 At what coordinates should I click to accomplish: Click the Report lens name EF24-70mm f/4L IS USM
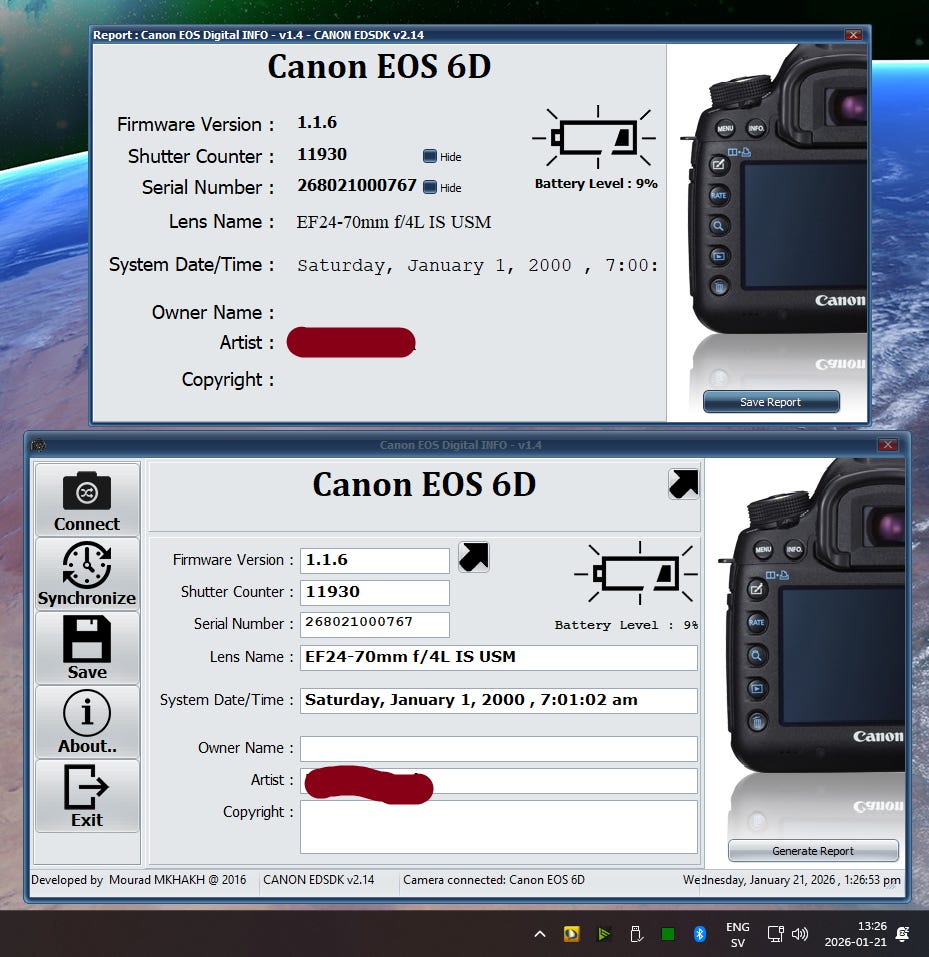(394, 222)
